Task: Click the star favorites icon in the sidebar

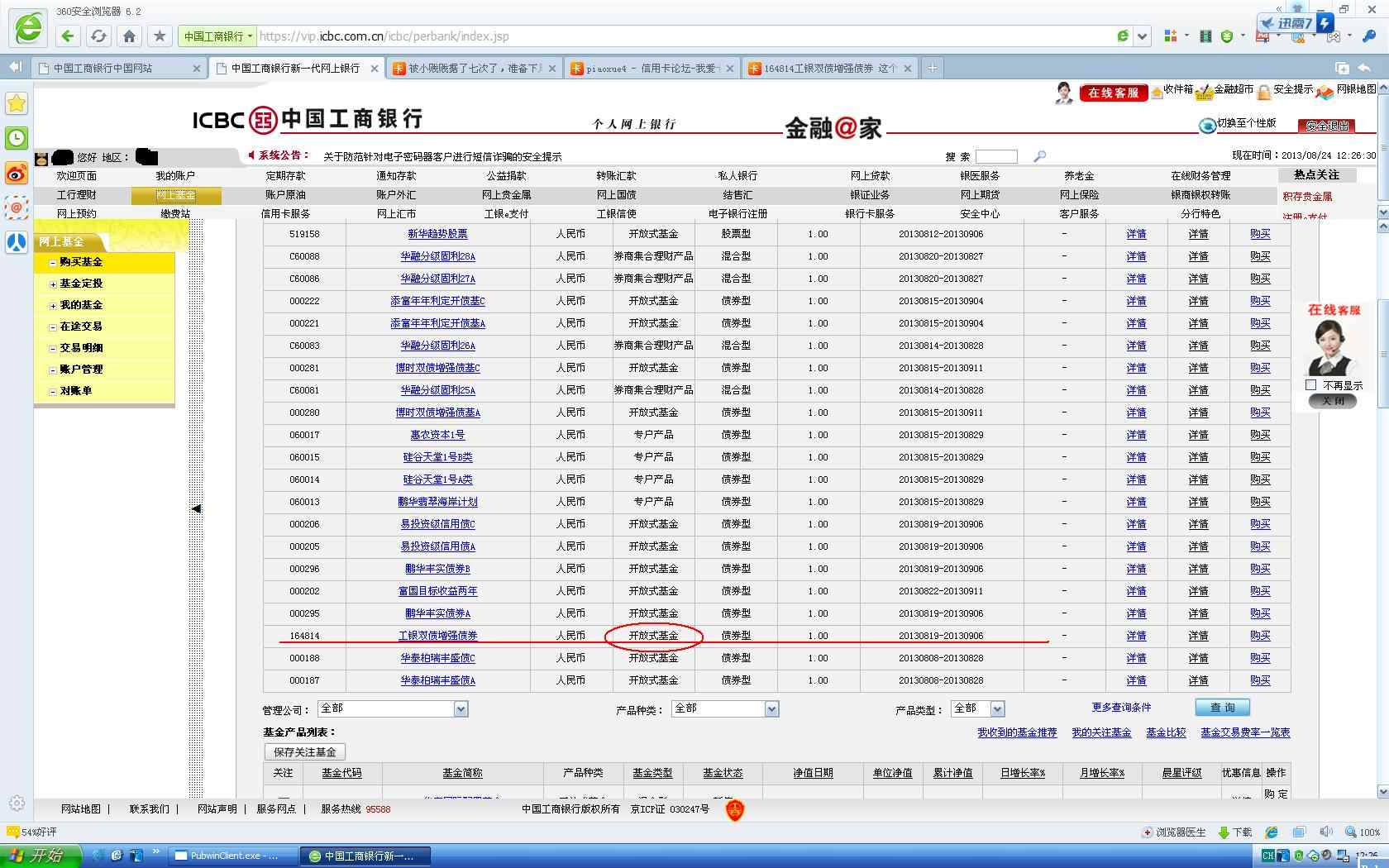Action: (16, 103)
